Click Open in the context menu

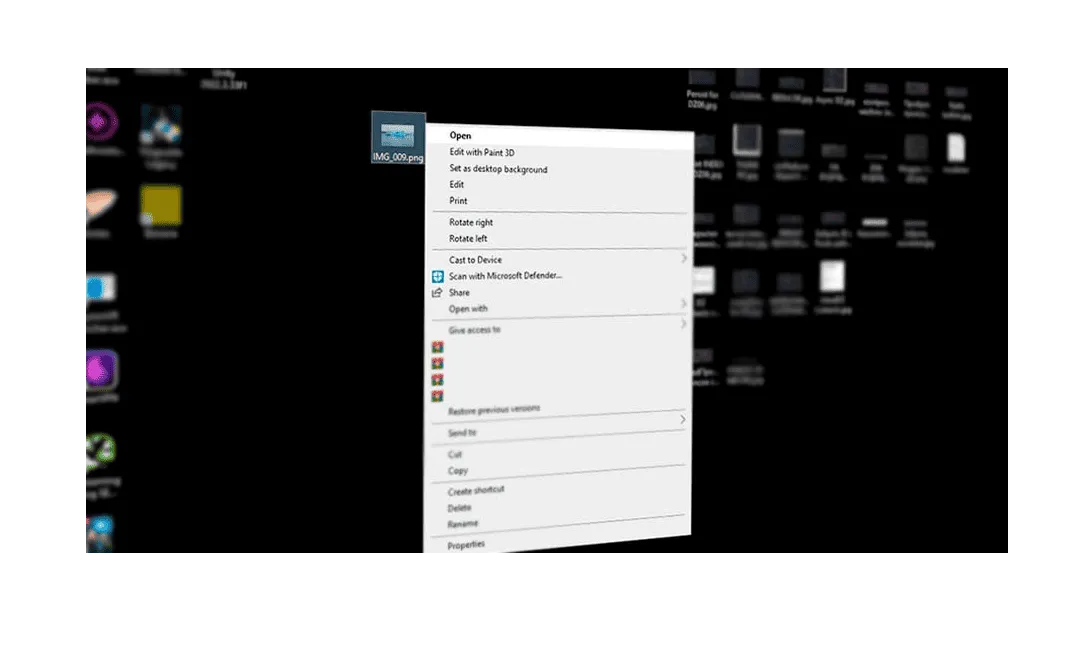(x=460, y=135)
